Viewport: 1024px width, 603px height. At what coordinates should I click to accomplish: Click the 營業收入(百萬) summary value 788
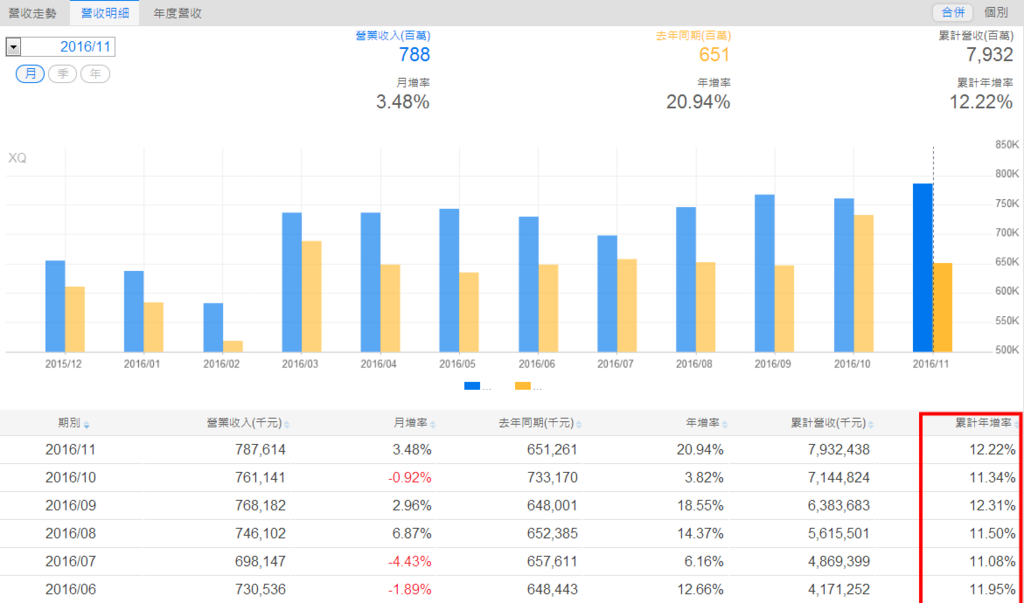414,54
